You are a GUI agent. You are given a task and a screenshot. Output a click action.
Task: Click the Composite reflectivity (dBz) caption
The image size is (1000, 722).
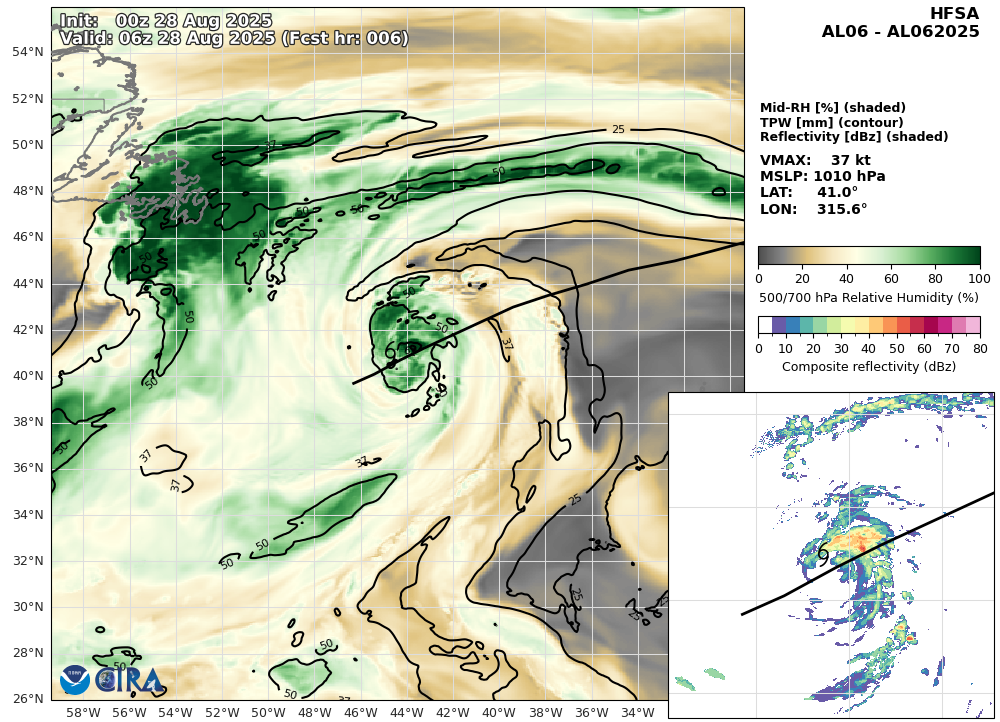[869, 367]
